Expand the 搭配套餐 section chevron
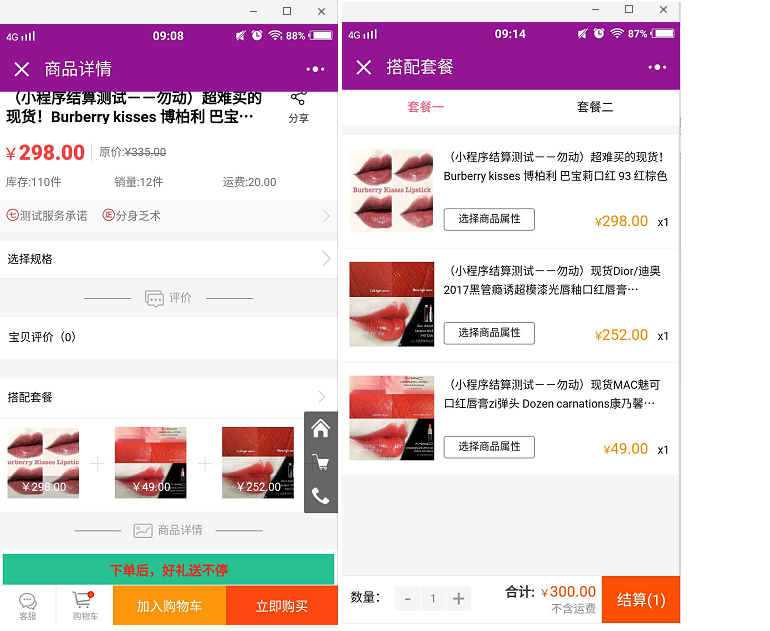Viewport: 770px width, 631px height. pos(322,397)
